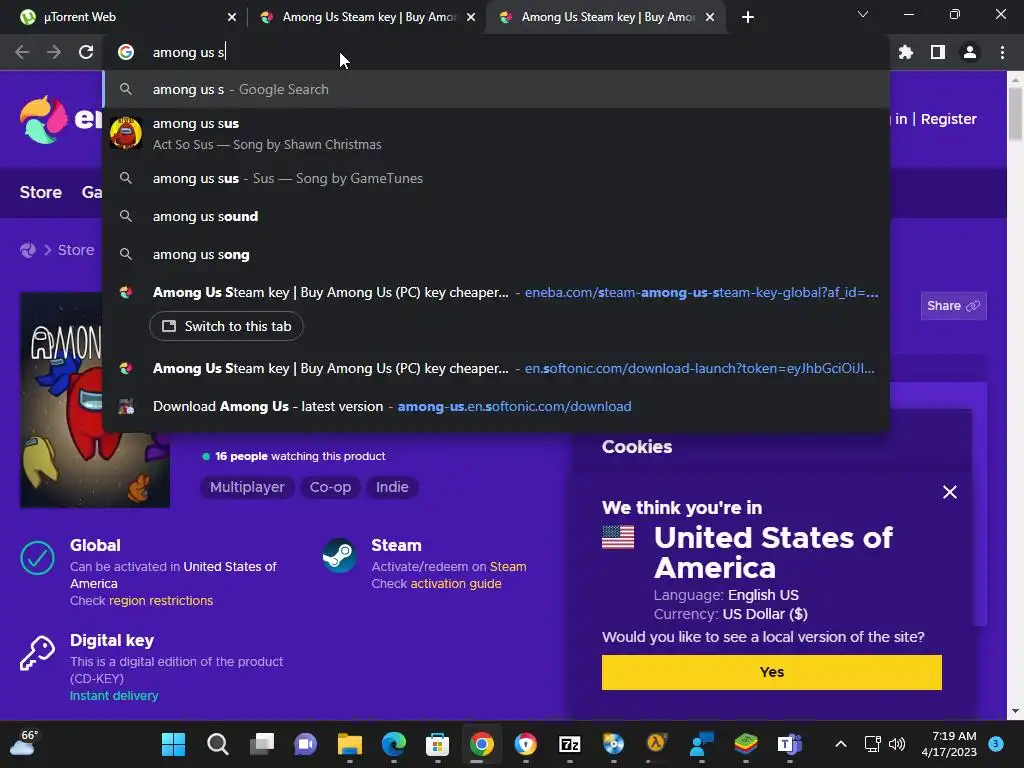Open the activation guide link
The image size is (1024, 768).
point(456,584)
